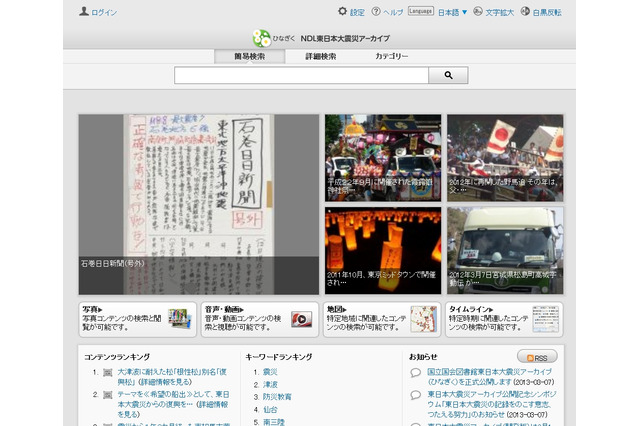Switch to the 詳細検索 tab
This screenshot has width=640, height=426.
pyautogui.click(x=321, y=56)
